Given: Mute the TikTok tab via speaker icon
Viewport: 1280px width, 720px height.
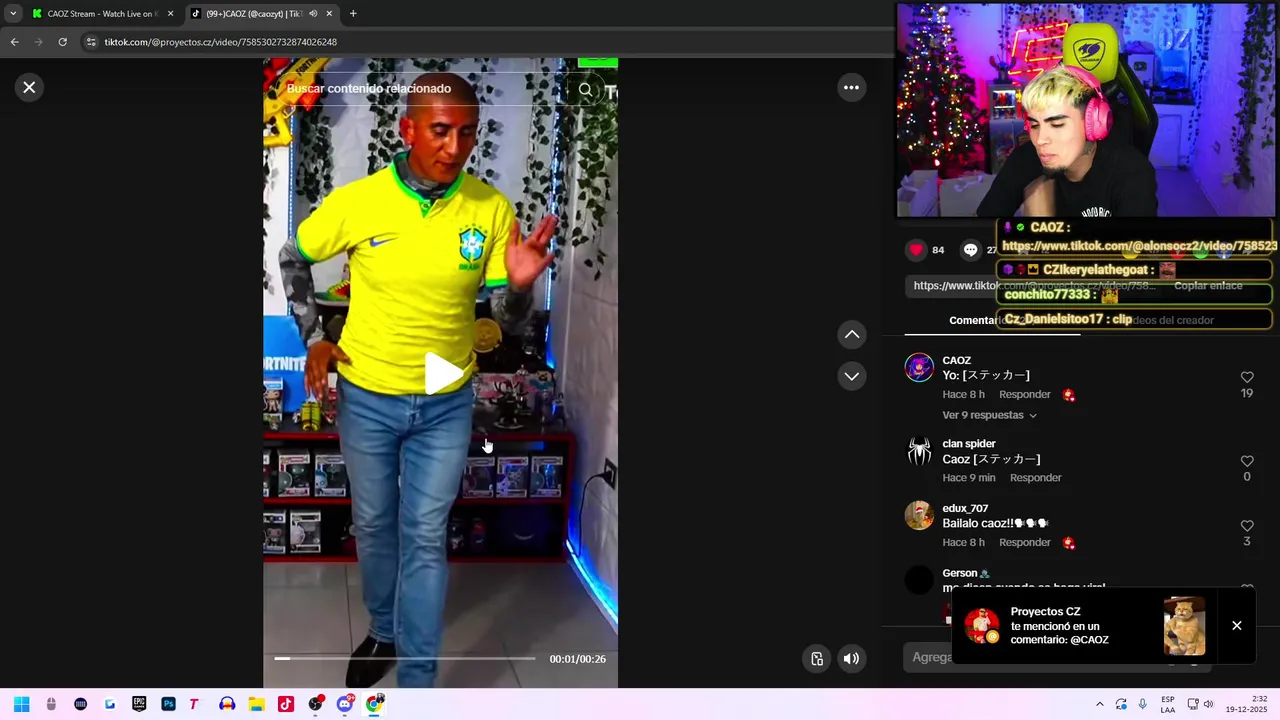Looking at the screenshot, I should click(313, 14).
